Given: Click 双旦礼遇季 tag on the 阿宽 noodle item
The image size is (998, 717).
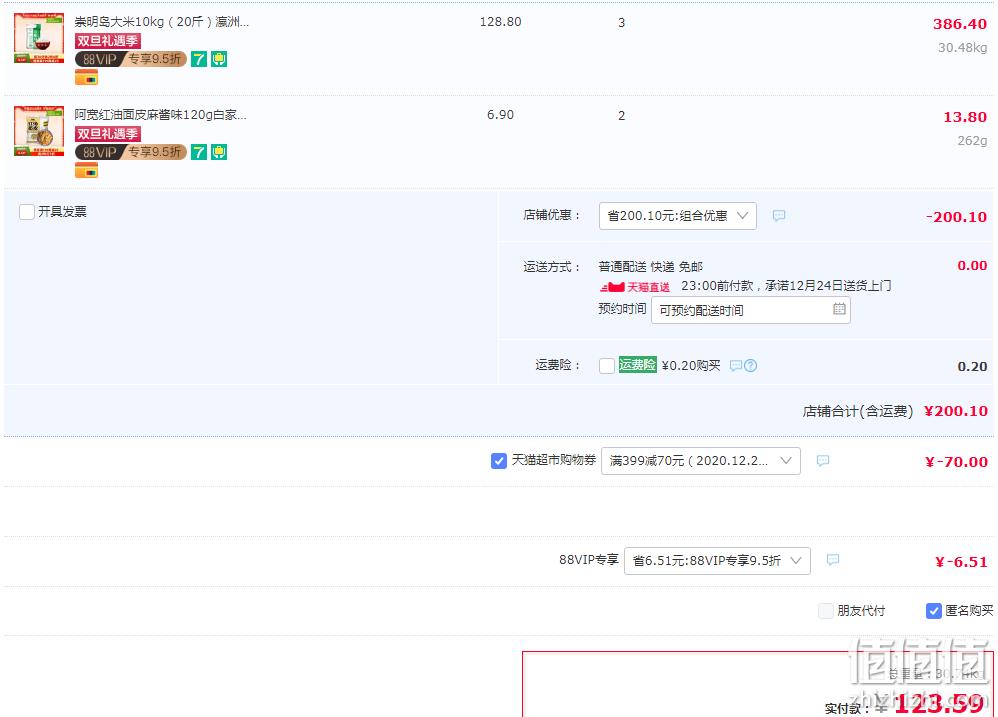Looking at the screenshot, I should tap(108, 134).
